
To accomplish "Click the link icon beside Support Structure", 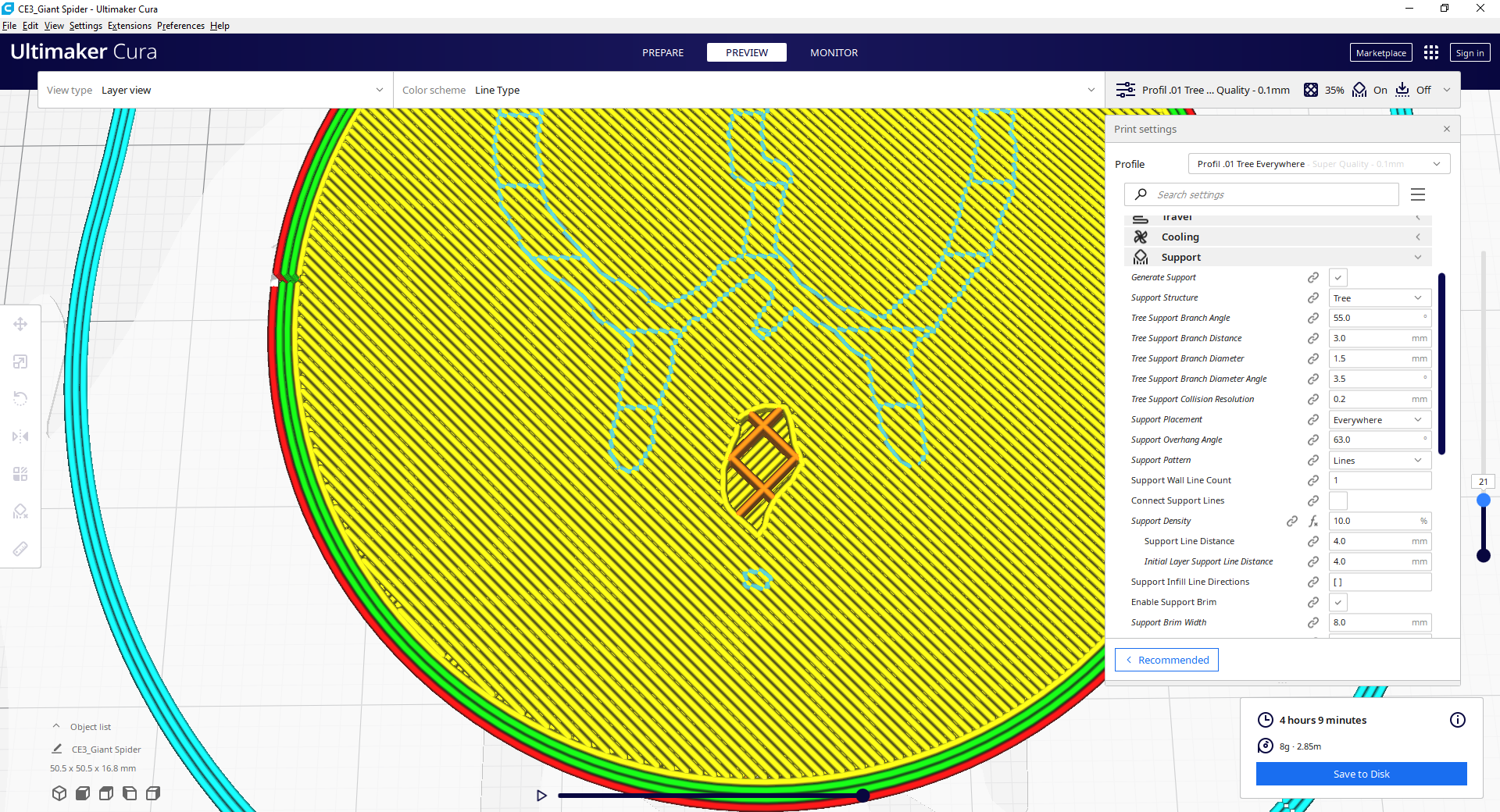I will click(x=1313, y=297).
